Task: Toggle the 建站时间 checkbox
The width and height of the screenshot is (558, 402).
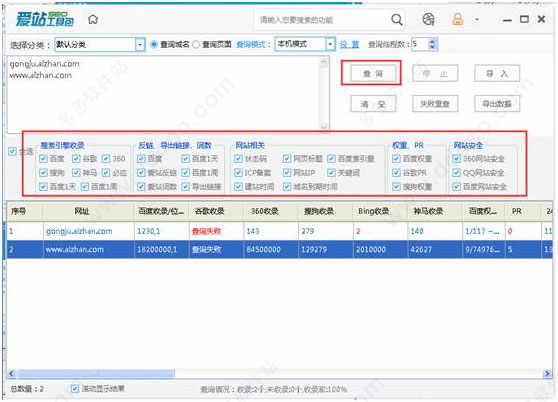Action: tap(238, 186)
